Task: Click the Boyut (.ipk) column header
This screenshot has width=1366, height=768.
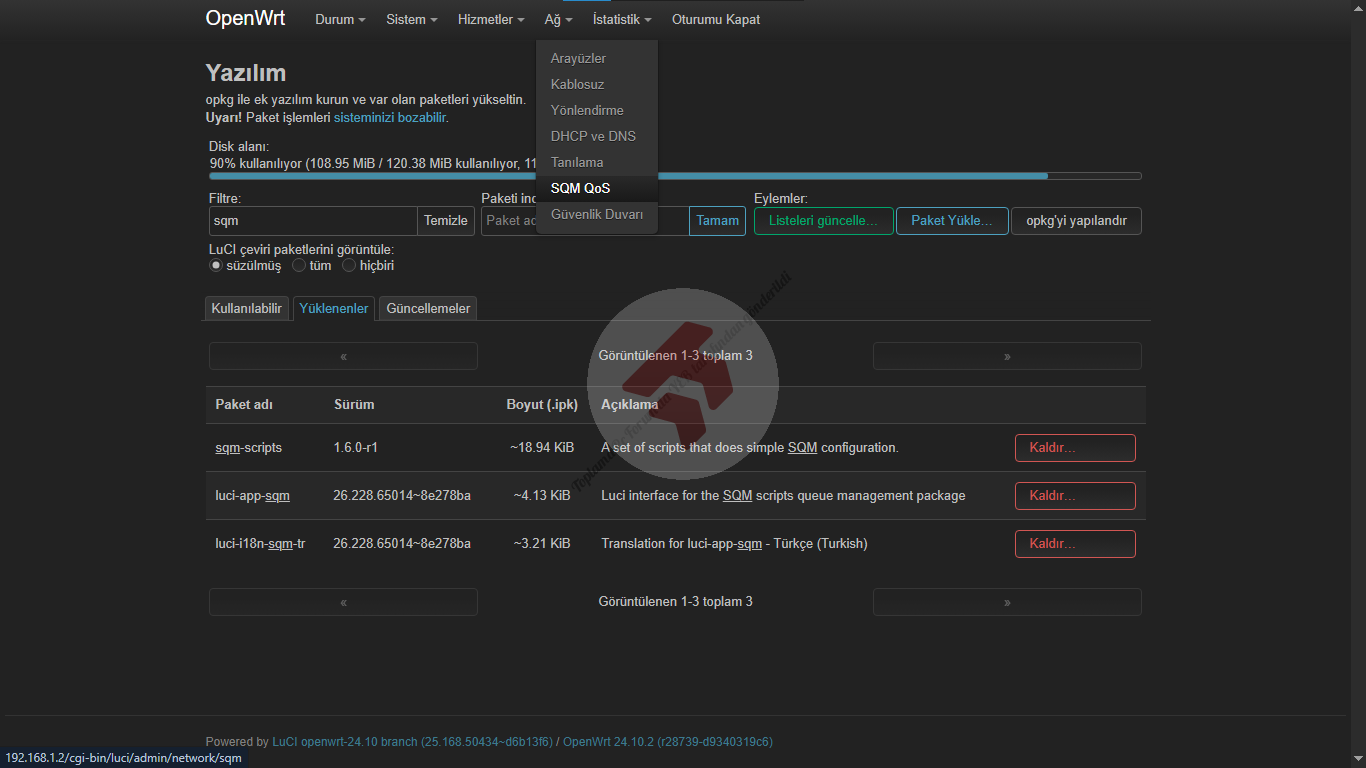Action: coord(542,405)
